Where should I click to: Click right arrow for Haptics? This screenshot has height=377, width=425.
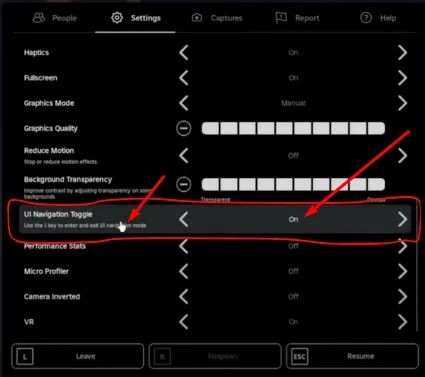[402, 53]
